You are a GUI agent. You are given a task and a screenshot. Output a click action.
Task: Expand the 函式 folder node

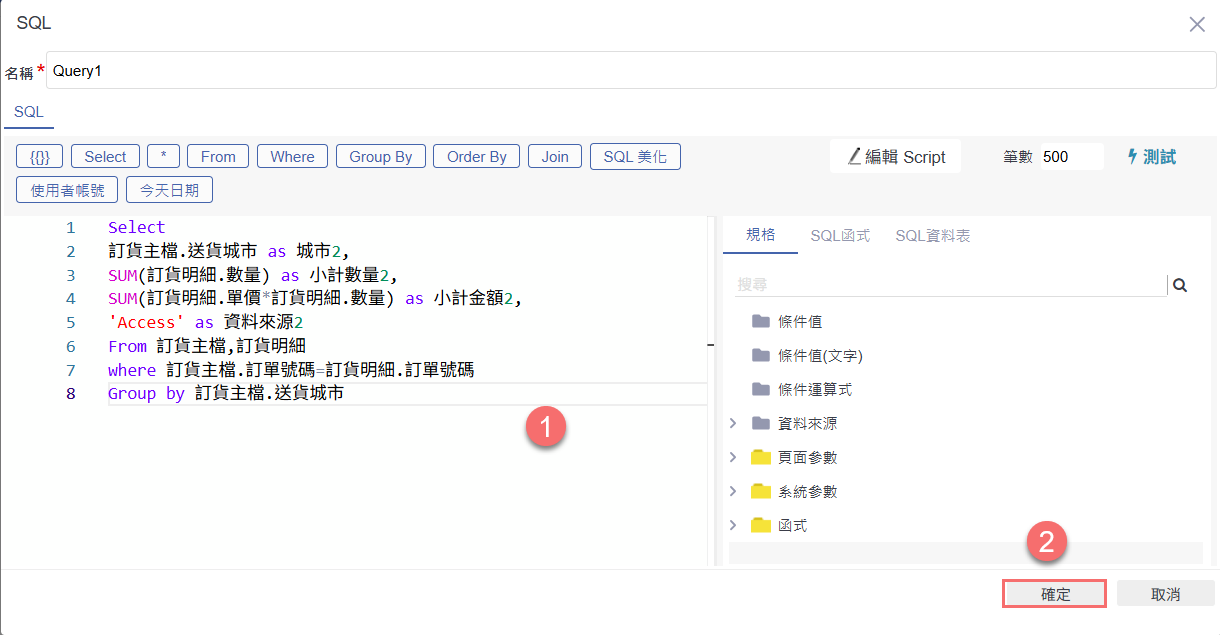733,526
